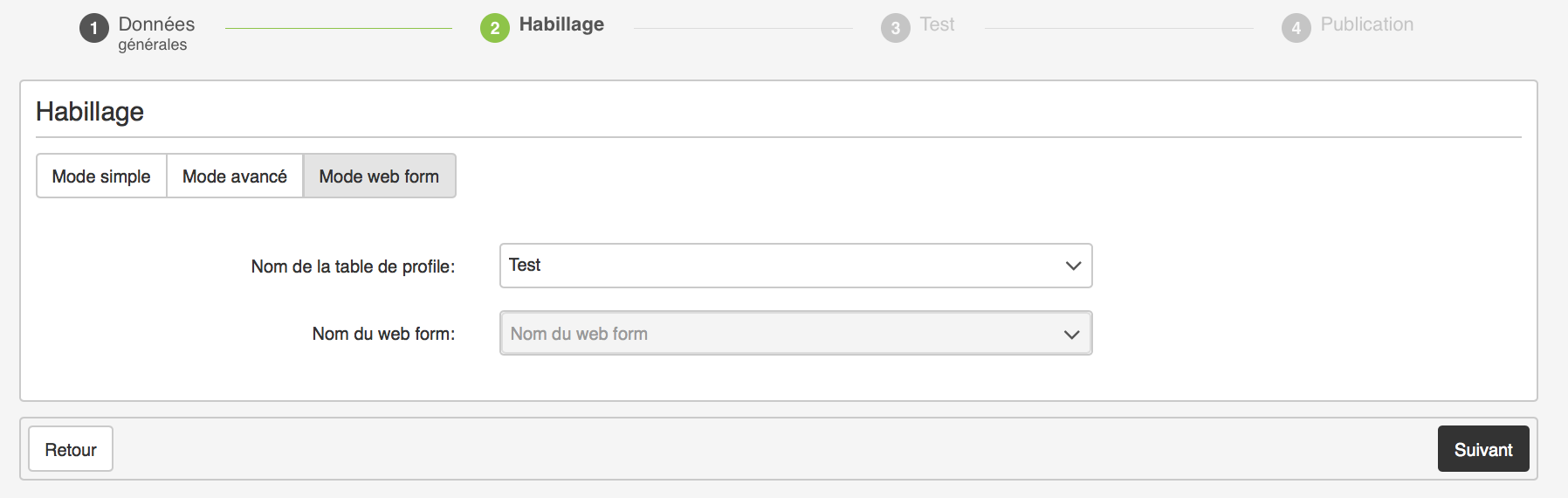The image size is (1568, 498).
Task: Click the chevron of the profile table select
Action: 1073,266
